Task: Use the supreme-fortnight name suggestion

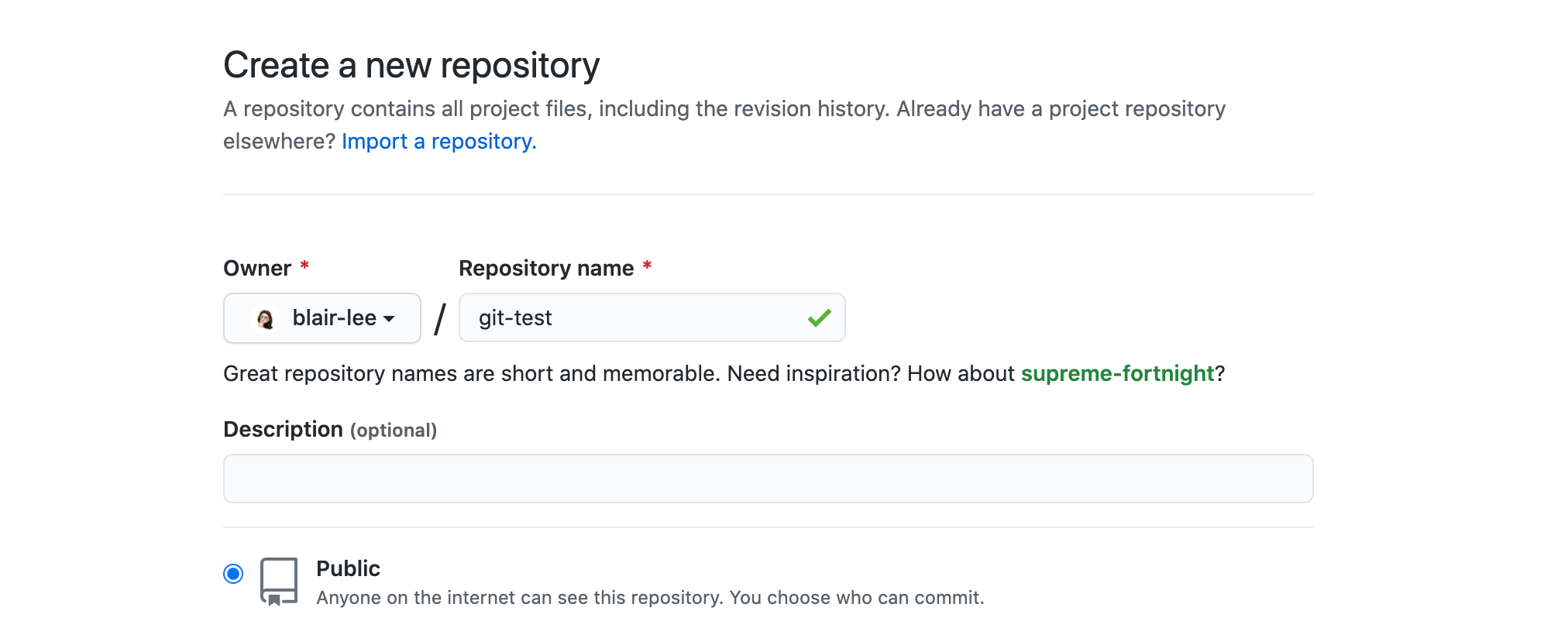Action: pyautogui.click(x=1117, y=374)
